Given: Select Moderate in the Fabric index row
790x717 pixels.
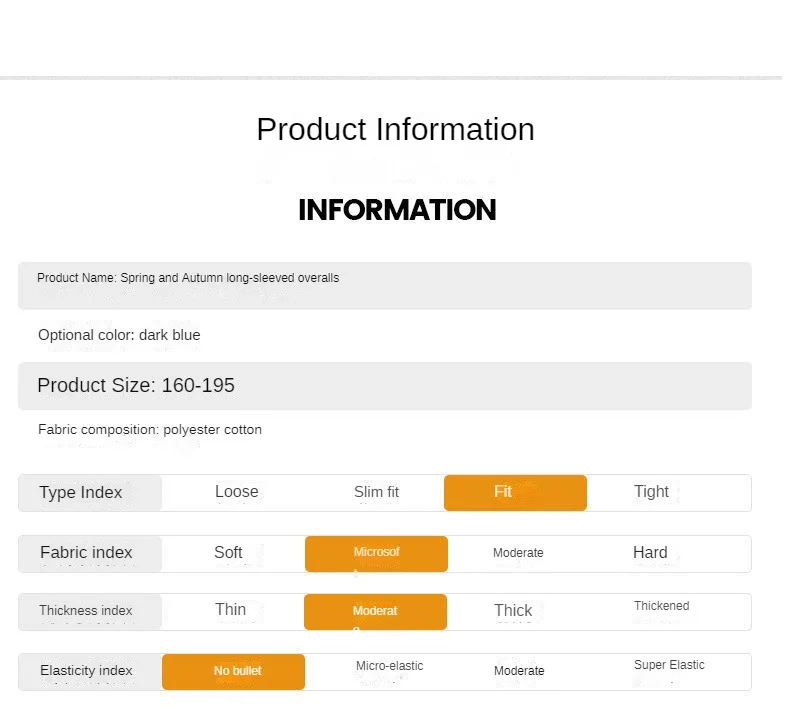Looking at the screenshot, I should pyautogui.click(x=518, y=553).
